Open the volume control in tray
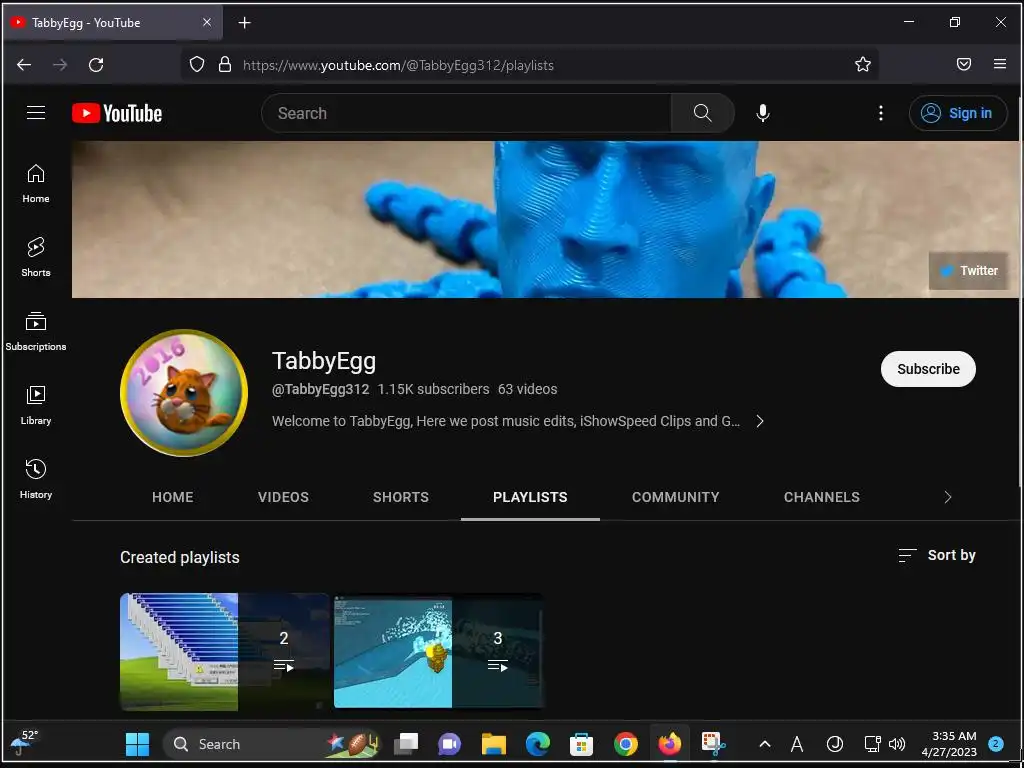 [x=897, y=744]
